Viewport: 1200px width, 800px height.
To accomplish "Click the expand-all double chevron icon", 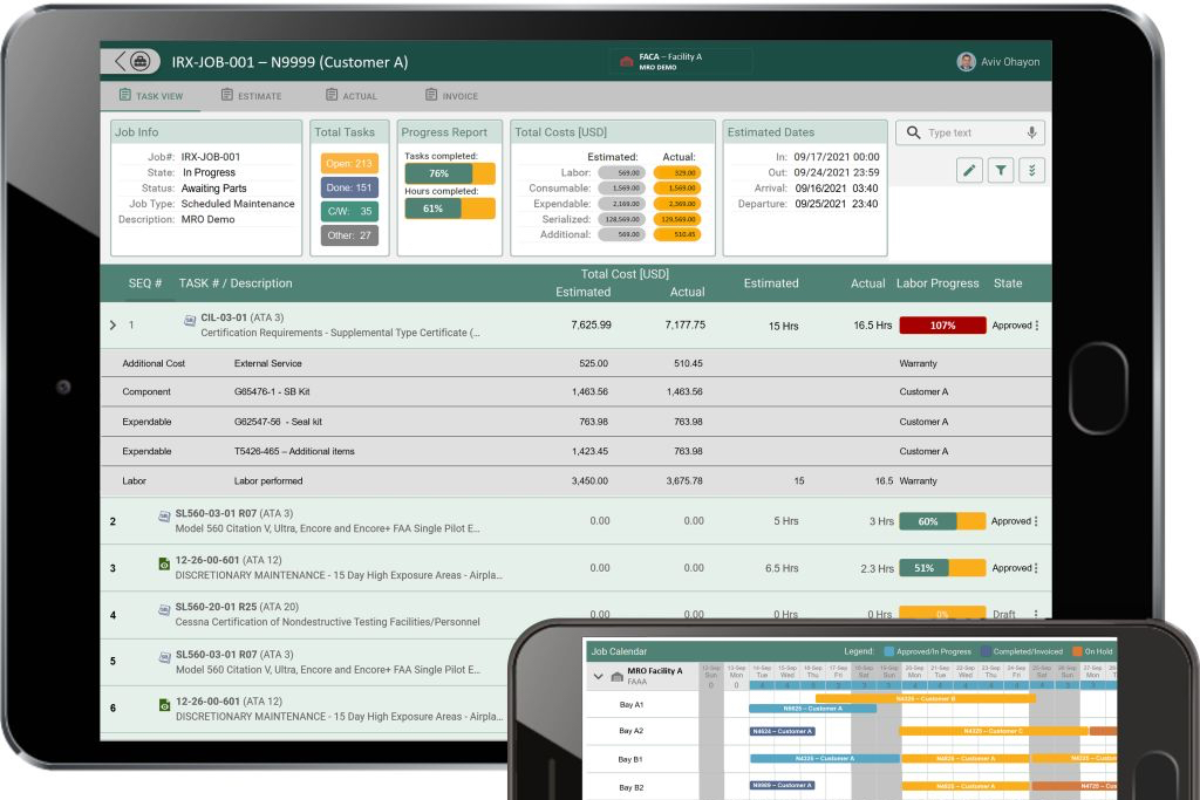I will tap(1032, 170).
